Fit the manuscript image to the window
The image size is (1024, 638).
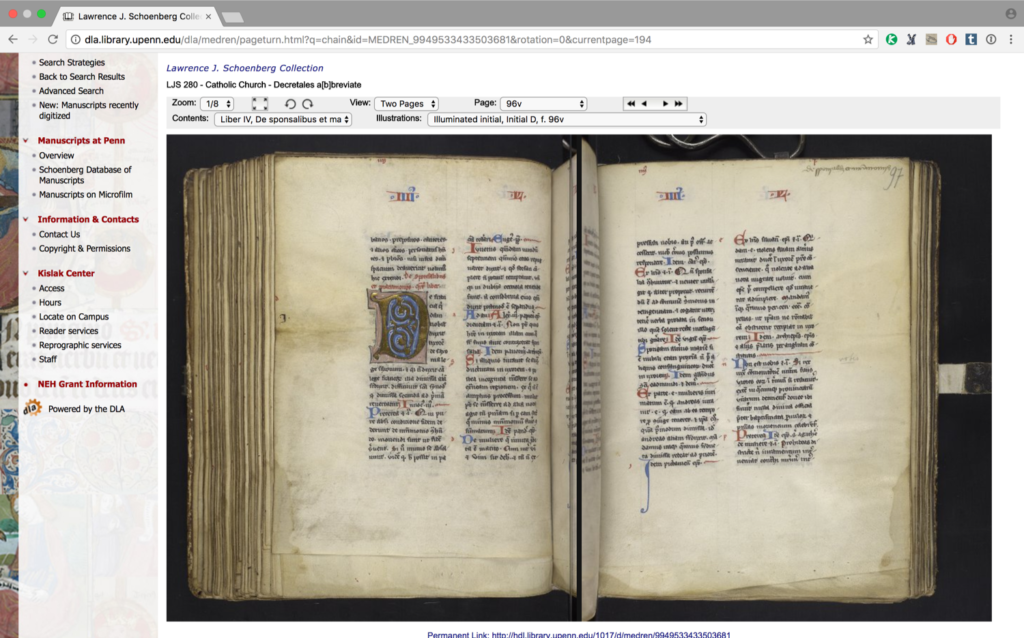coord(259,104)
